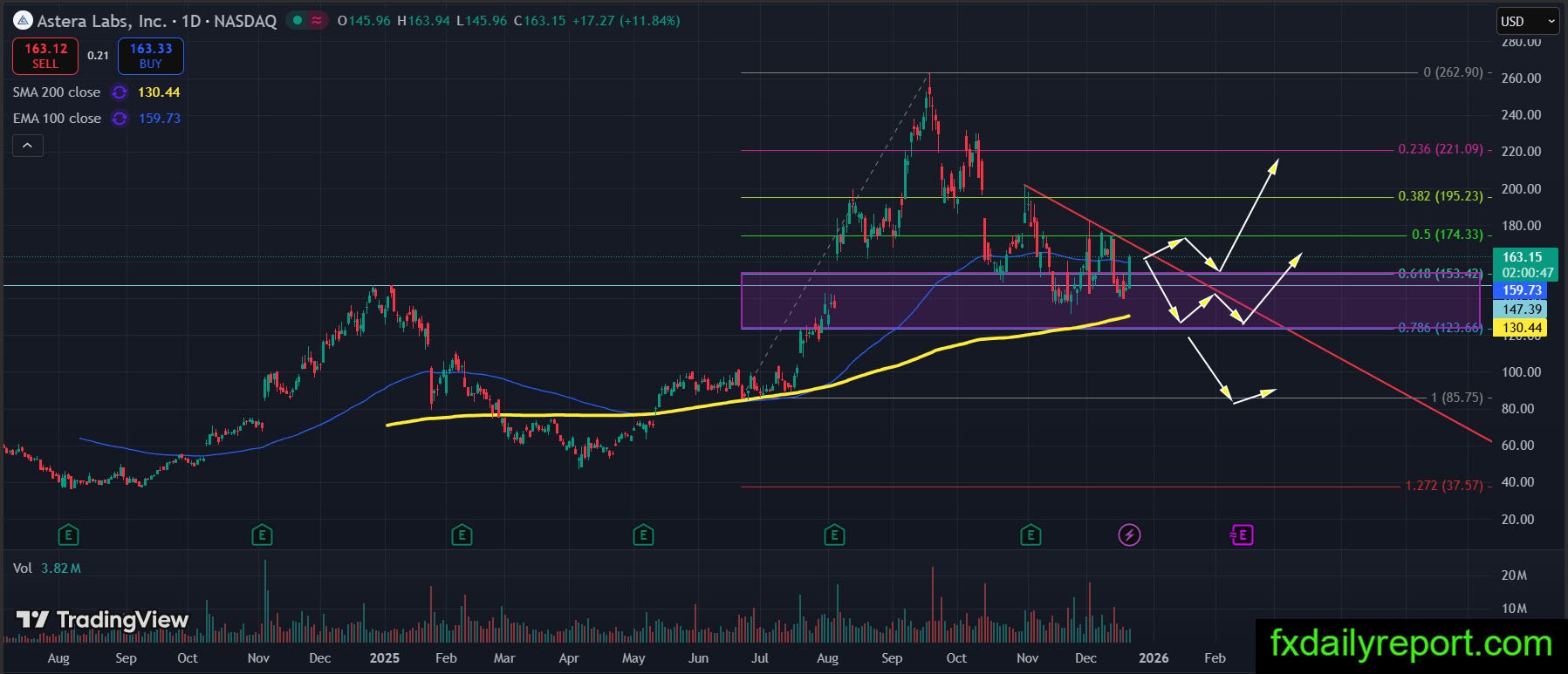Open the earnings marker below May 2025
This screenshot has width=1568, height=674.
click(643, 534)
